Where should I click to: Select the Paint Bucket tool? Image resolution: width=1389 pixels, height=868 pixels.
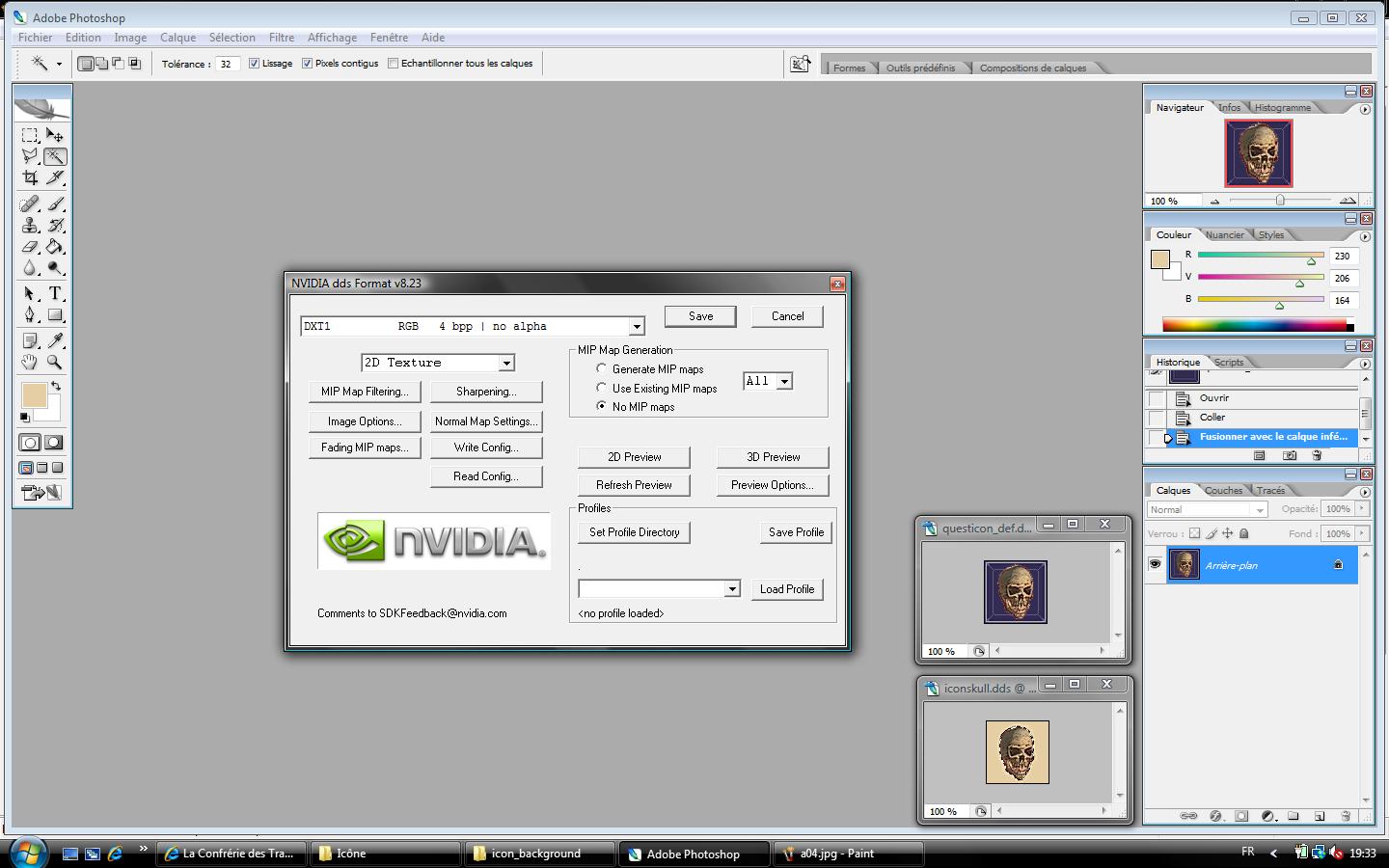55,246
